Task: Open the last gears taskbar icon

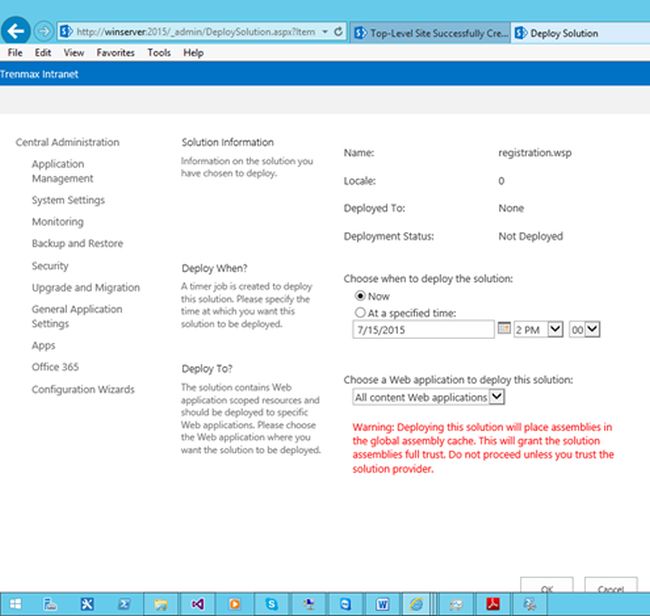Action: tap(529, 604)
